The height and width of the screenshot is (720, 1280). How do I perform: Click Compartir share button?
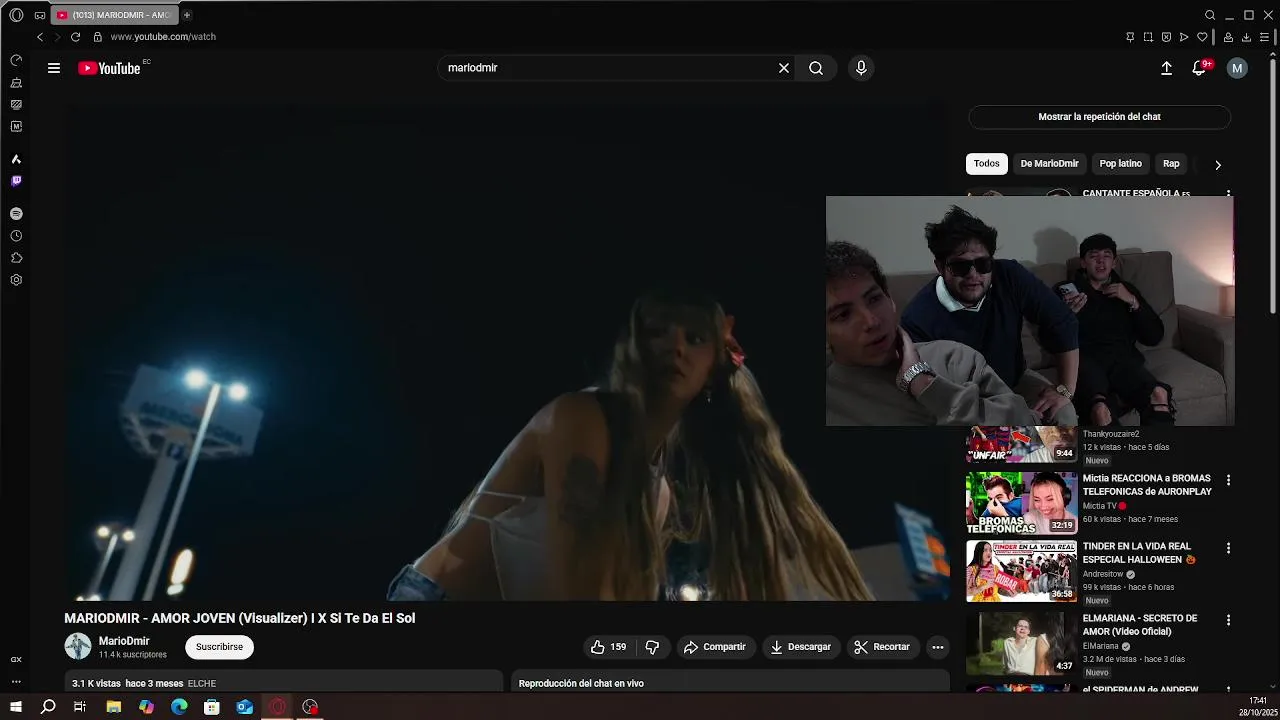[715, 647]
